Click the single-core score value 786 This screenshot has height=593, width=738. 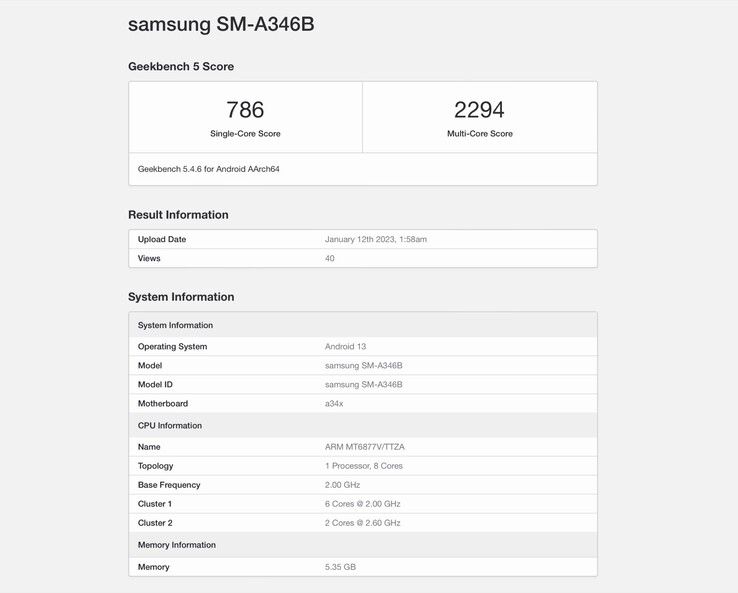(245, 109)
